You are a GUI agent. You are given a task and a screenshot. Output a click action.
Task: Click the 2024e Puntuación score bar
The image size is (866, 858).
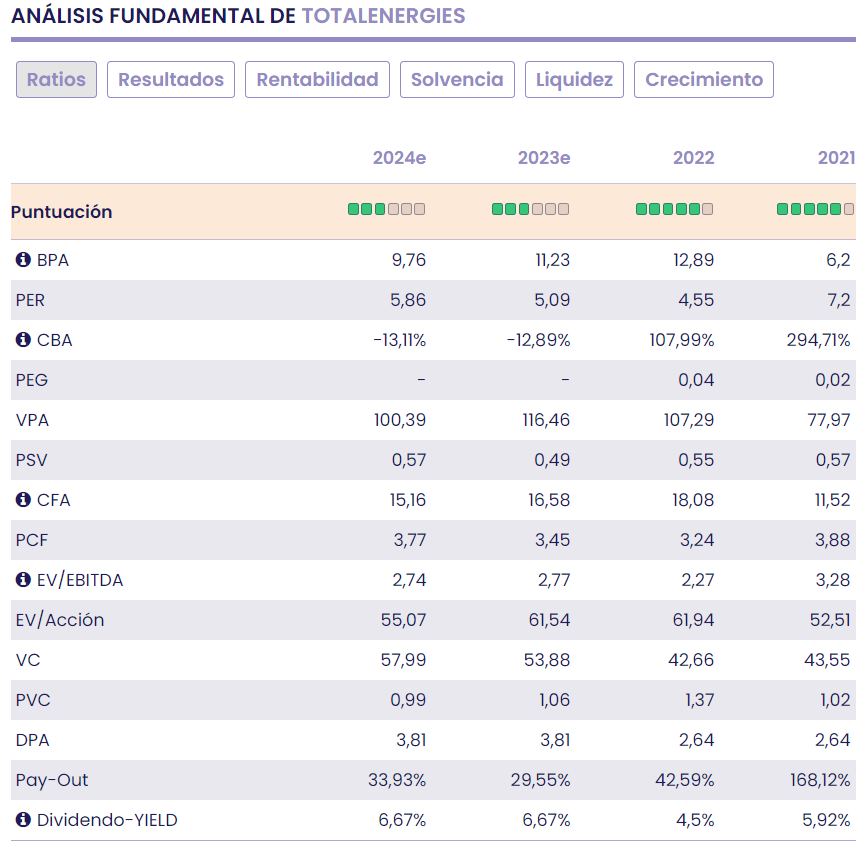click(386, 209)
